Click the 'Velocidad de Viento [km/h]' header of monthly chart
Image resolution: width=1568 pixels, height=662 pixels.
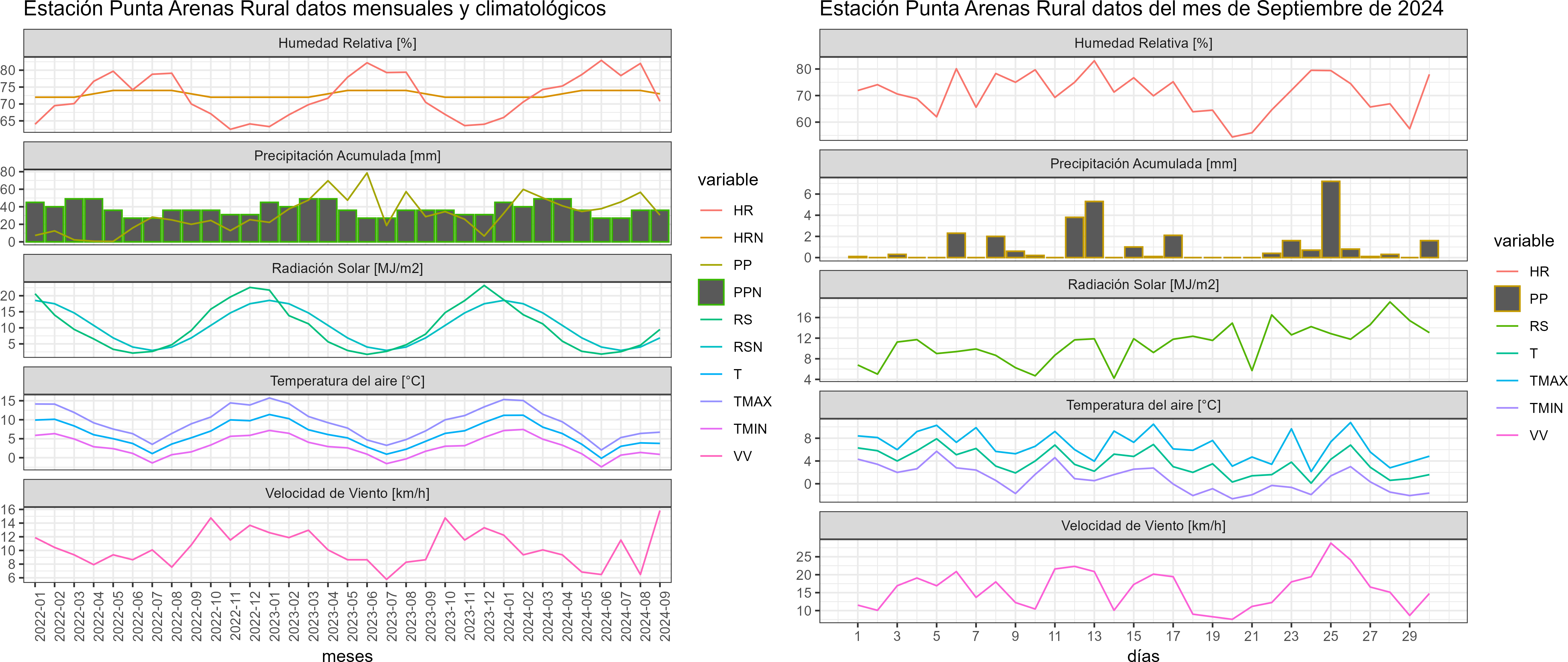coord(347,493)
